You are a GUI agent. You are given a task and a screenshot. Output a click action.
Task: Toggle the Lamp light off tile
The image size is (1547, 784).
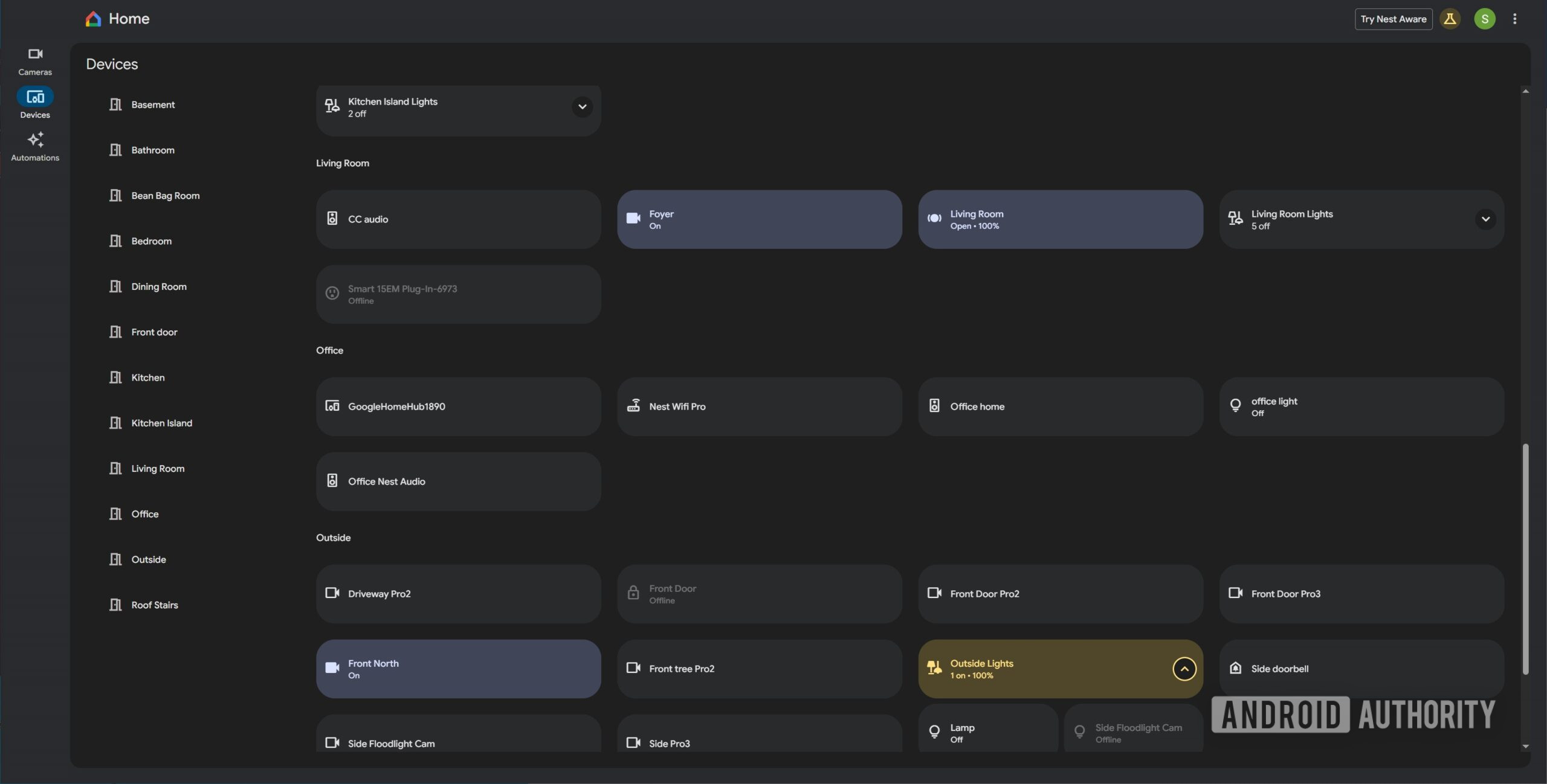click(x=987, y=732)
